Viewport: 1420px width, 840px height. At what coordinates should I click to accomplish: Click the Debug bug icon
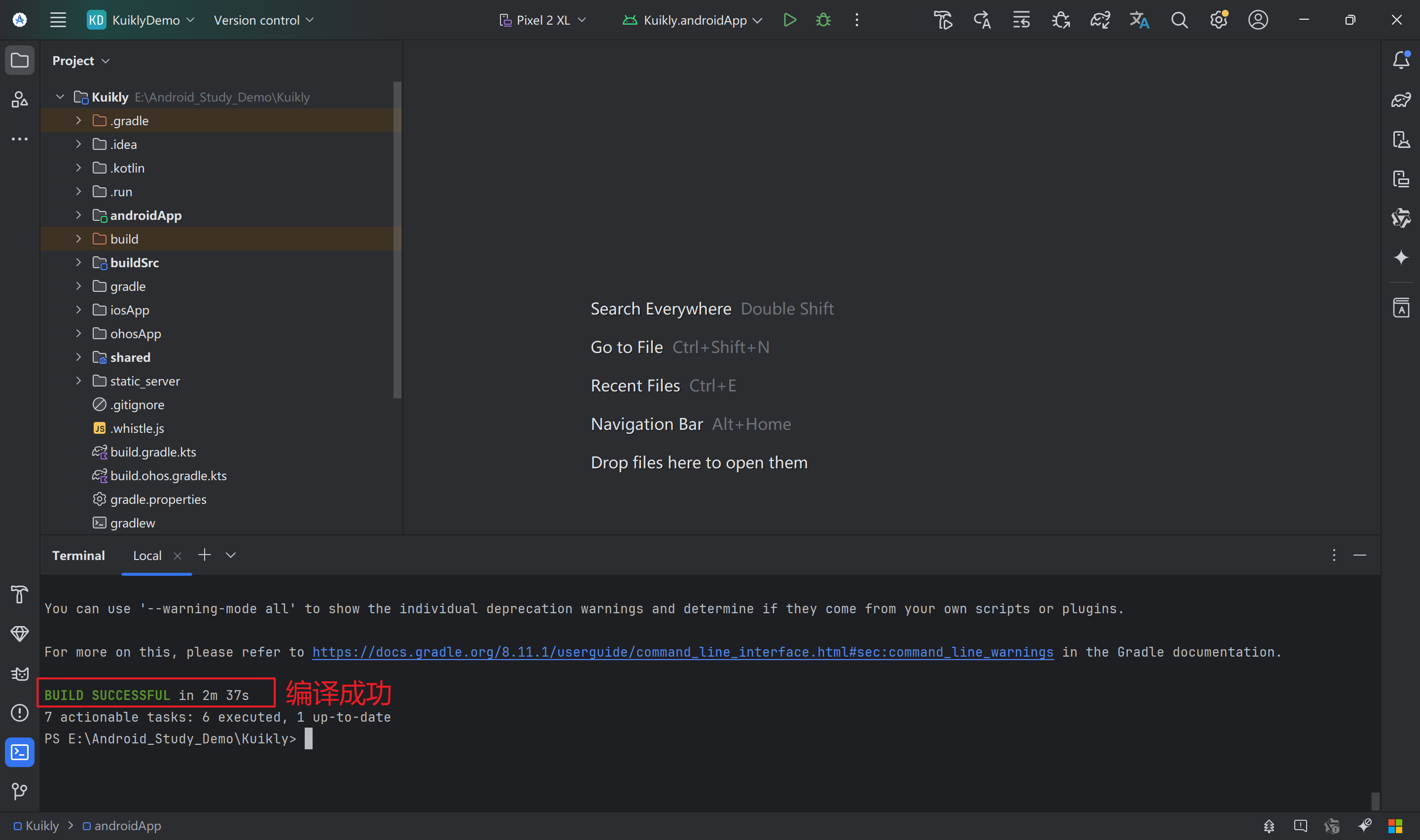823,20
